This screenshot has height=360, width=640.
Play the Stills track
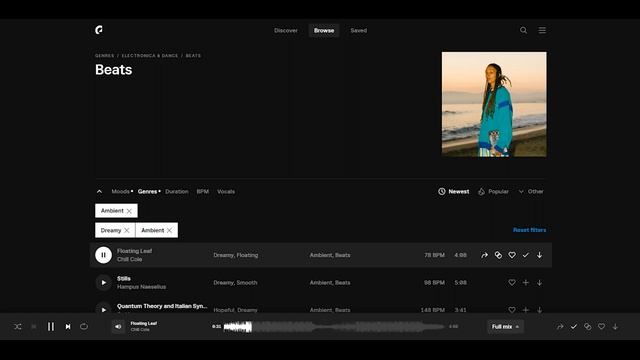coord(103,282)
